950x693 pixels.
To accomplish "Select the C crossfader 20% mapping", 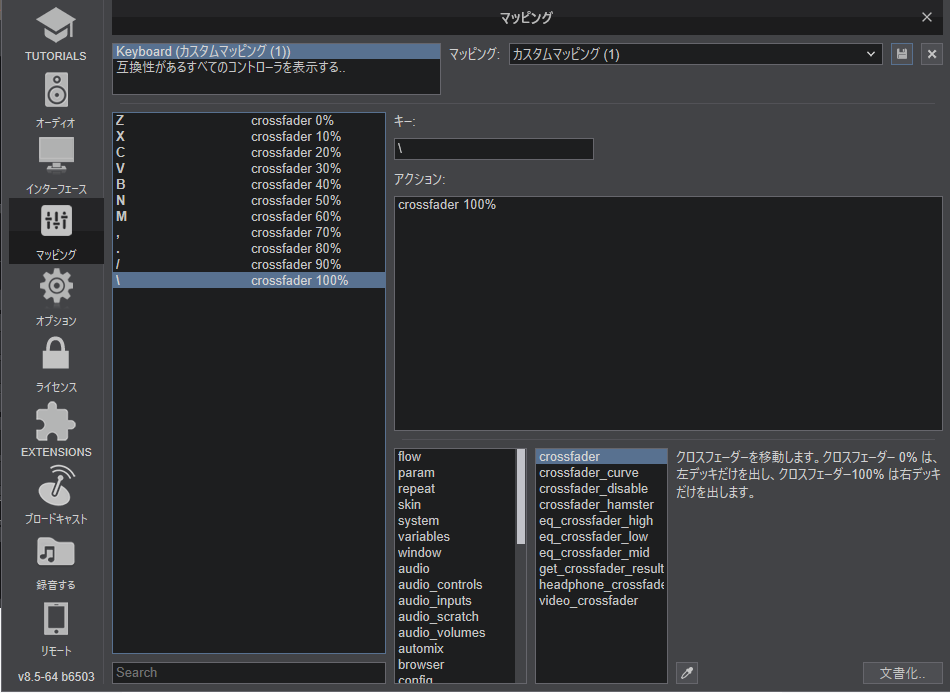I will 248,153.
